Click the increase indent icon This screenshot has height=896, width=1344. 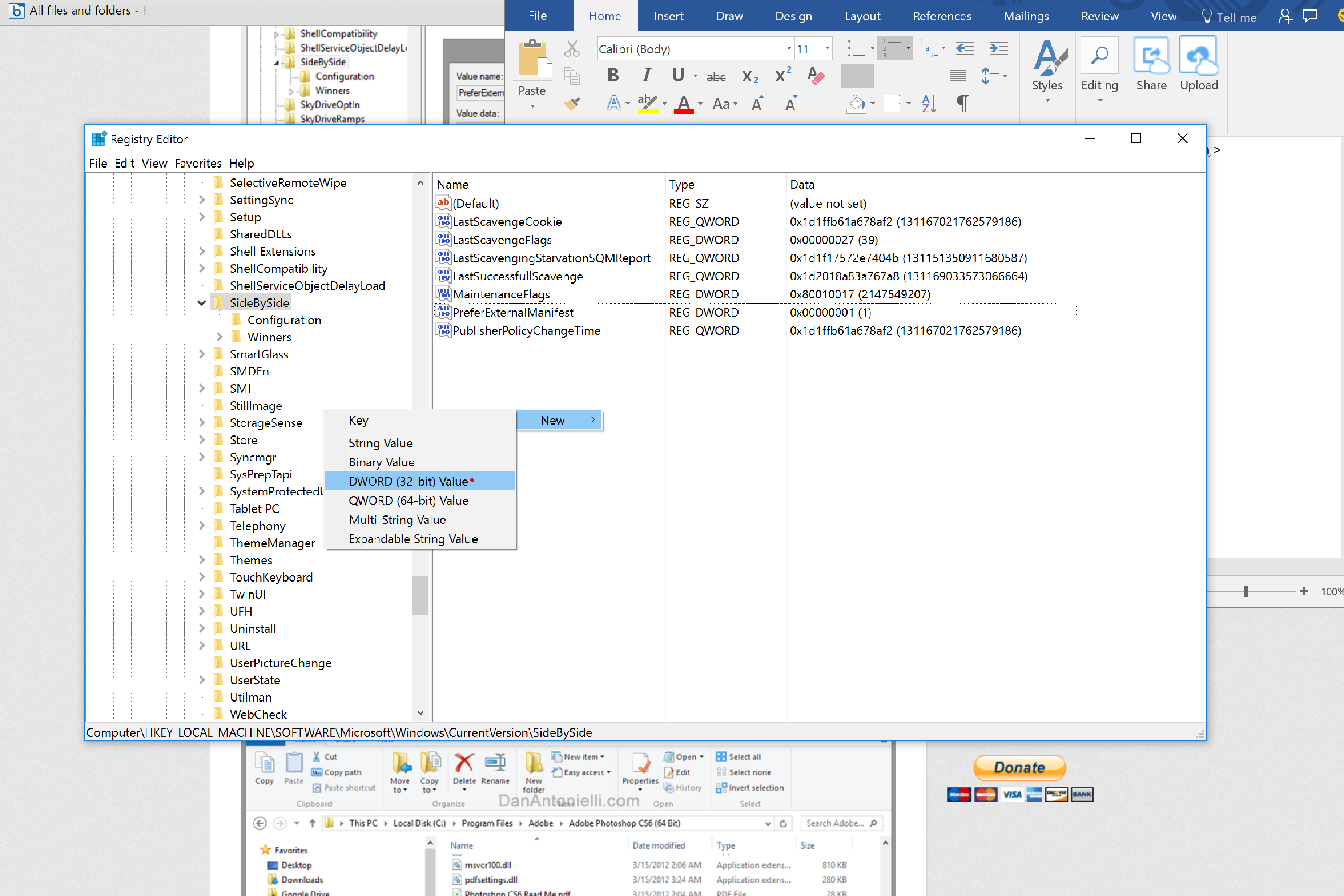(x=998, y=48)
